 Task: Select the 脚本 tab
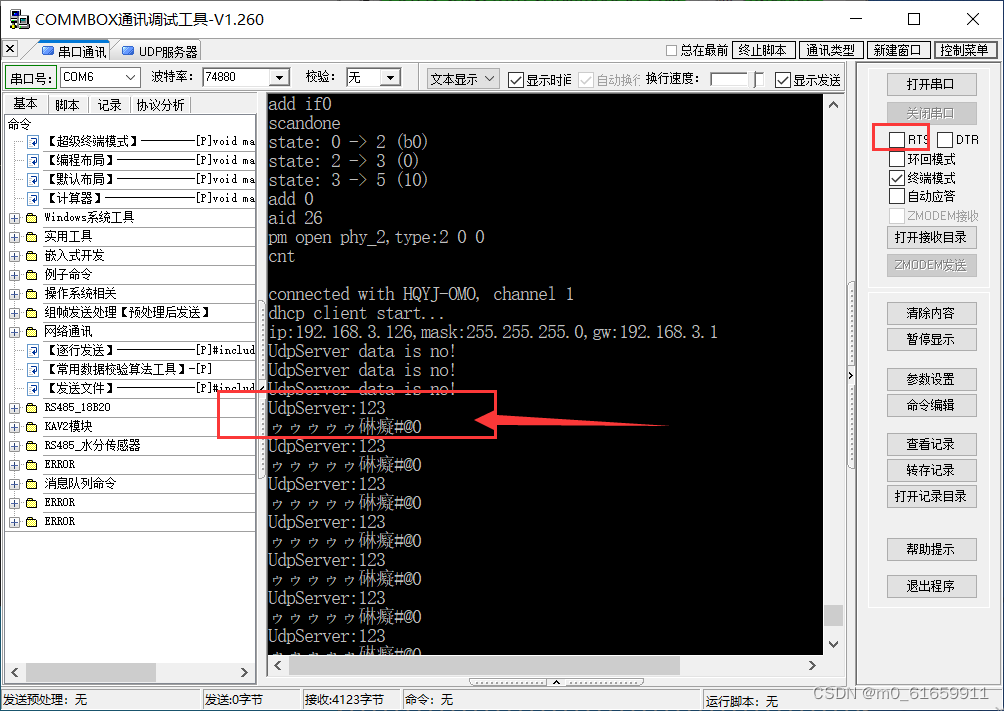click(x=67, y=105)
